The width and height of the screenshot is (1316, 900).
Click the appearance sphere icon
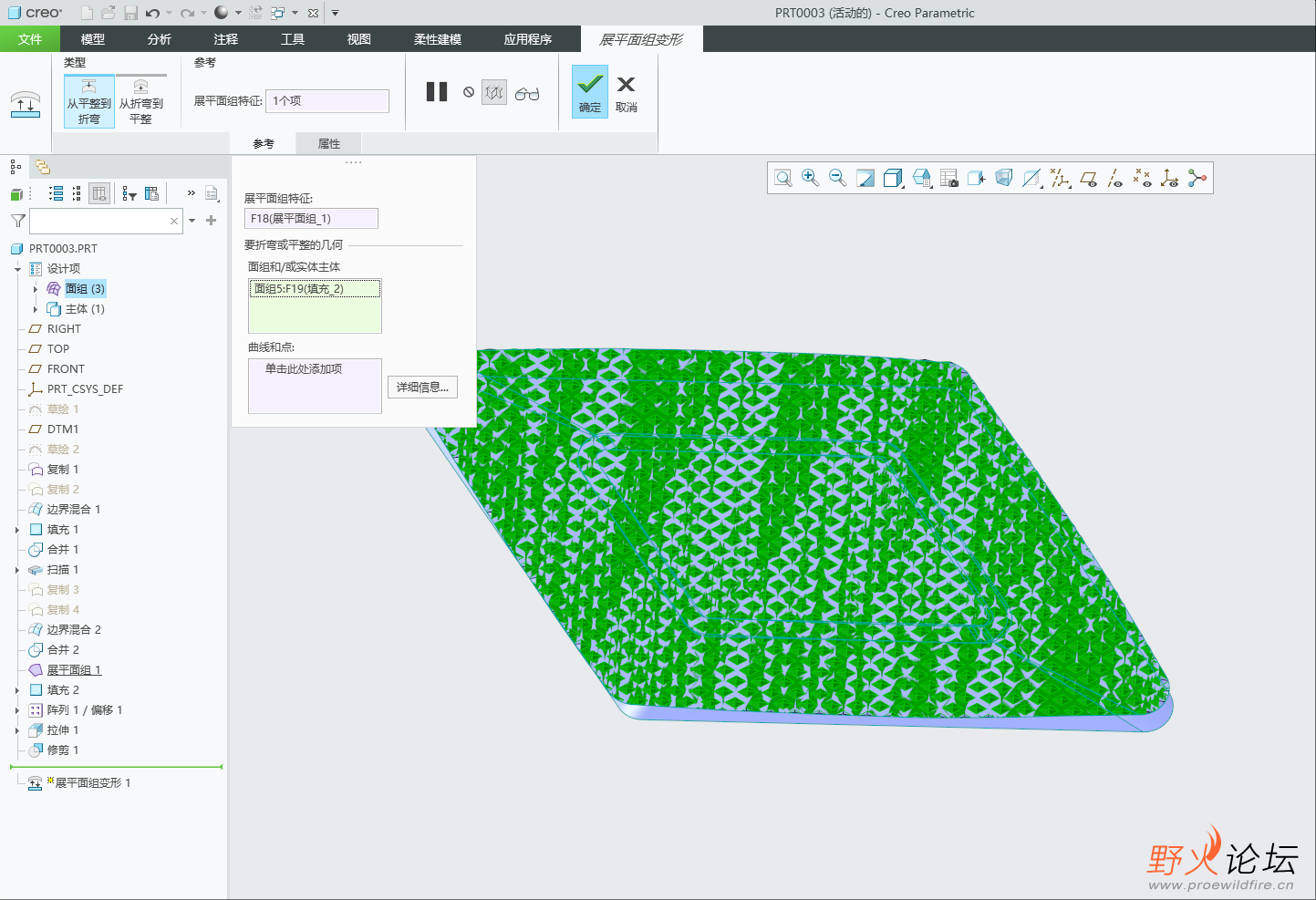pos(222,13)
